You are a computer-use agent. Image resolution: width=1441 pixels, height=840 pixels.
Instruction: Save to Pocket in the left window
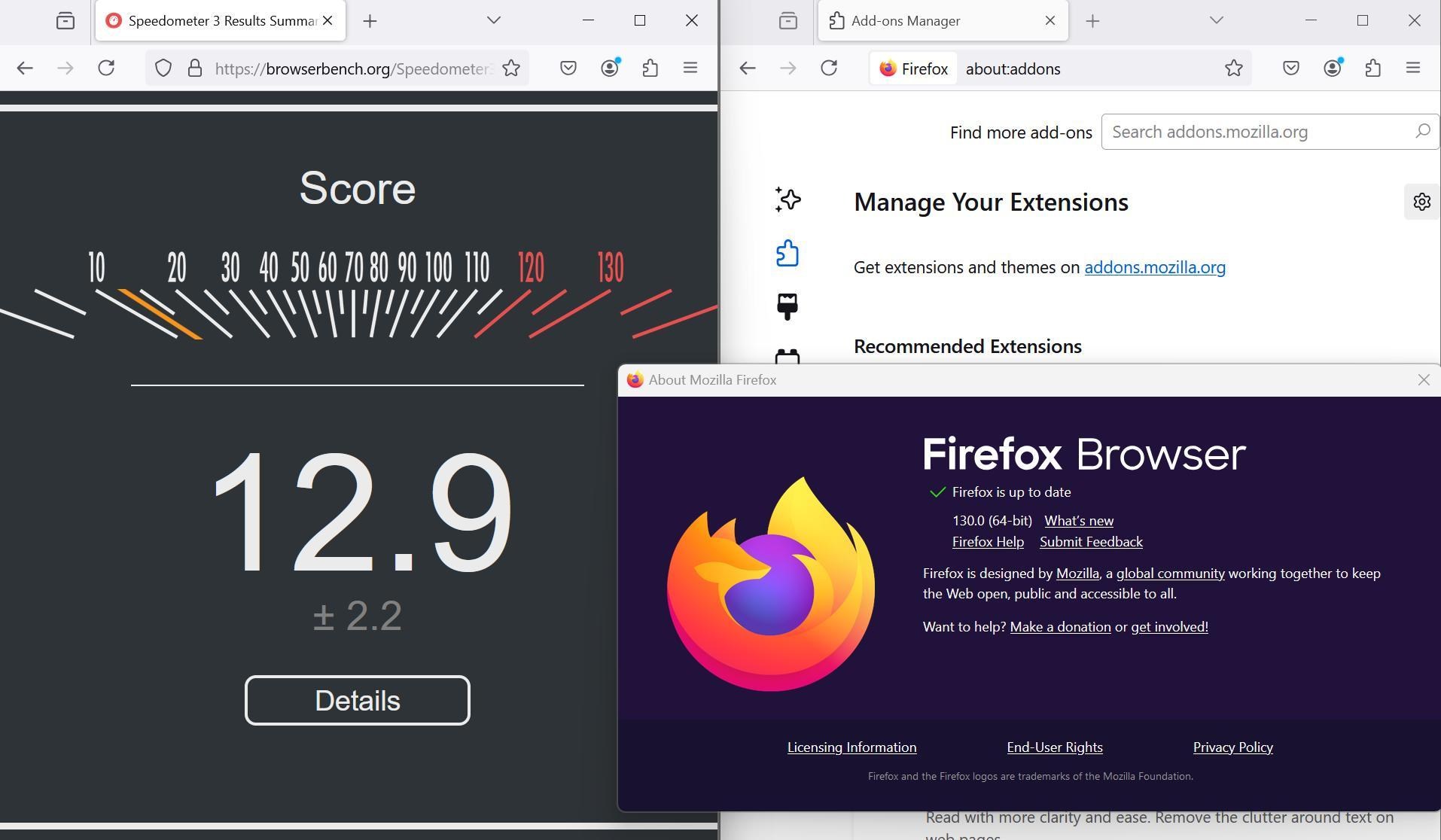tap(568, 68)
